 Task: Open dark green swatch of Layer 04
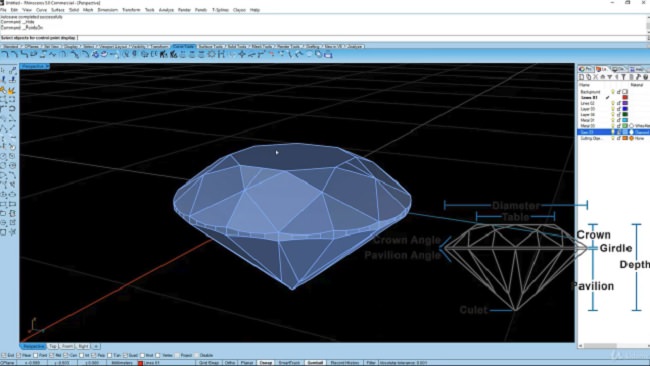click(x=625, y=114)
